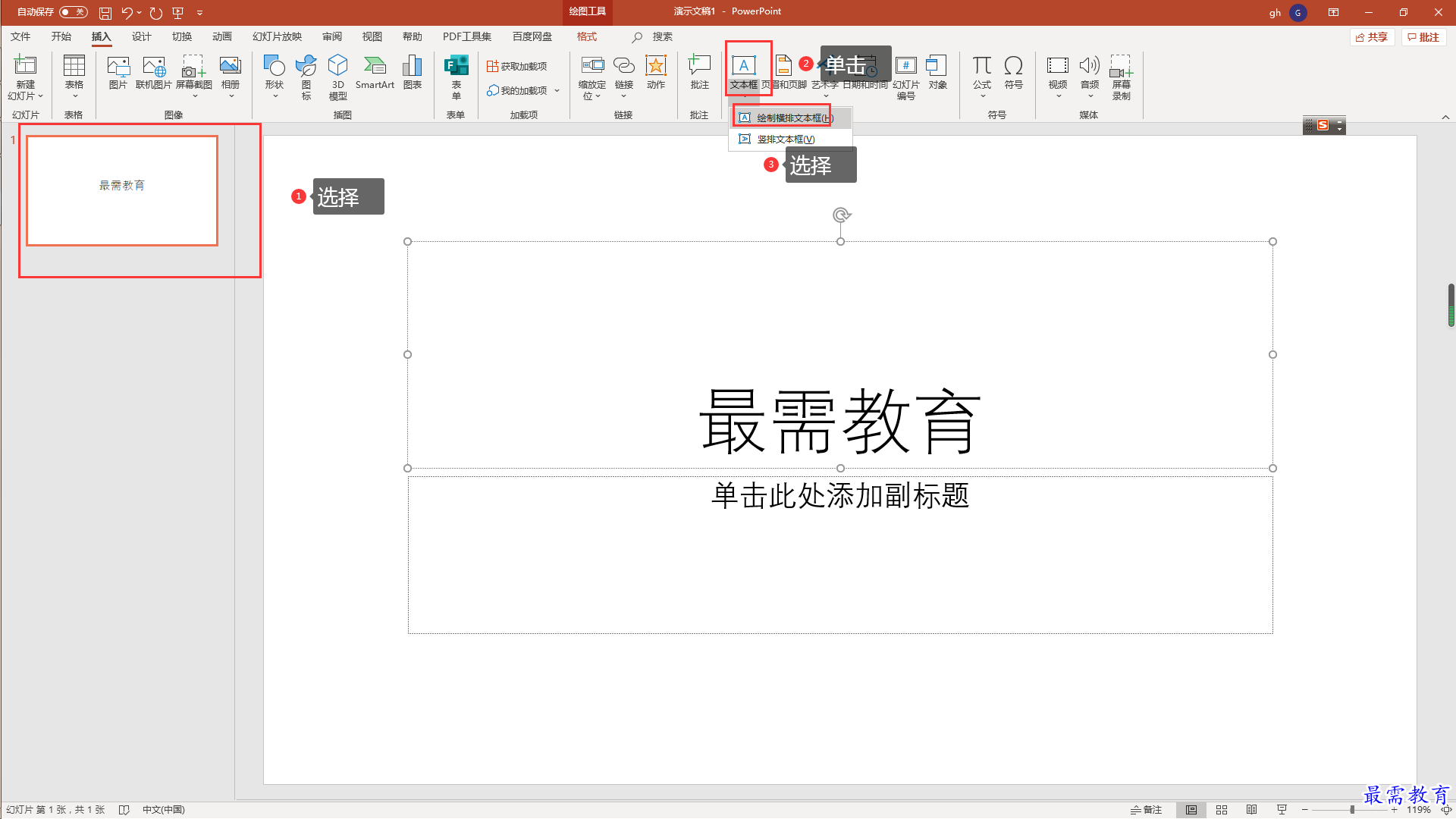Click the Symbol (符号) omega icon
This screenshot has width=1456, height=819.
click(1014, 65)
